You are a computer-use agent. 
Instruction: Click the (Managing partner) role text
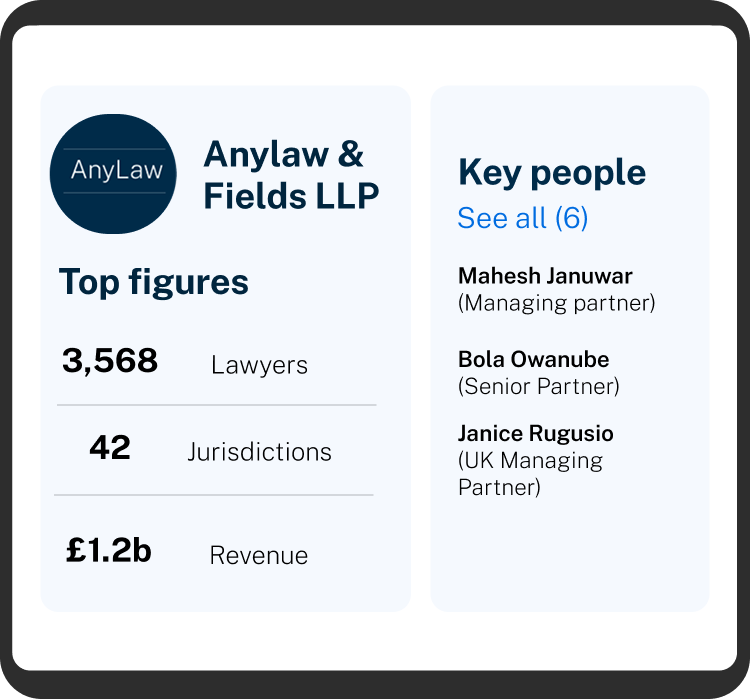click(556, 302)
